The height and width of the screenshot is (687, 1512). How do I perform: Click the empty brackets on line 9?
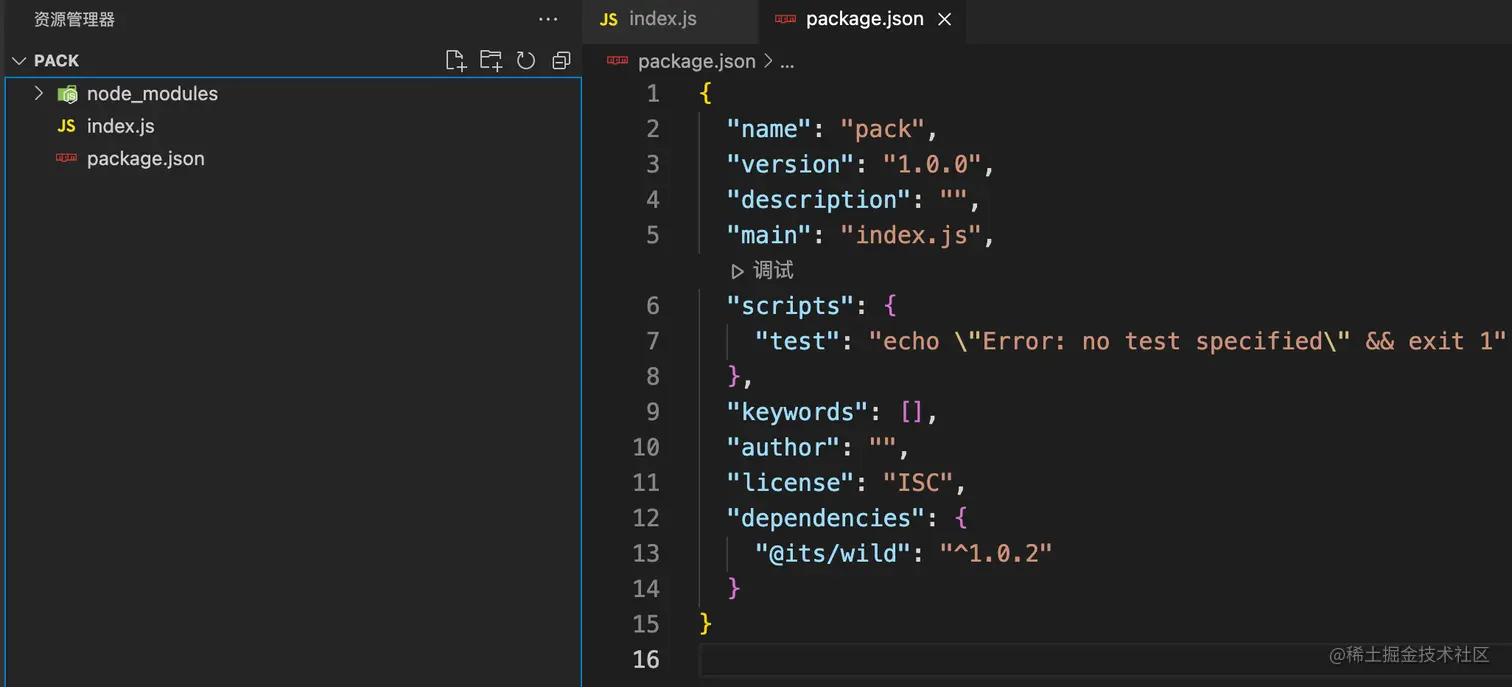point(912,412)
